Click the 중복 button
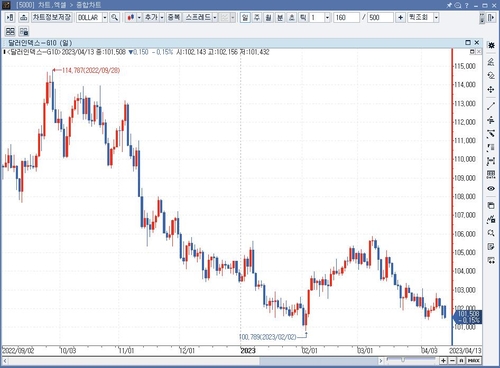Image resolution: width=500 pixels, height=368 pixels. pos(174,17)
